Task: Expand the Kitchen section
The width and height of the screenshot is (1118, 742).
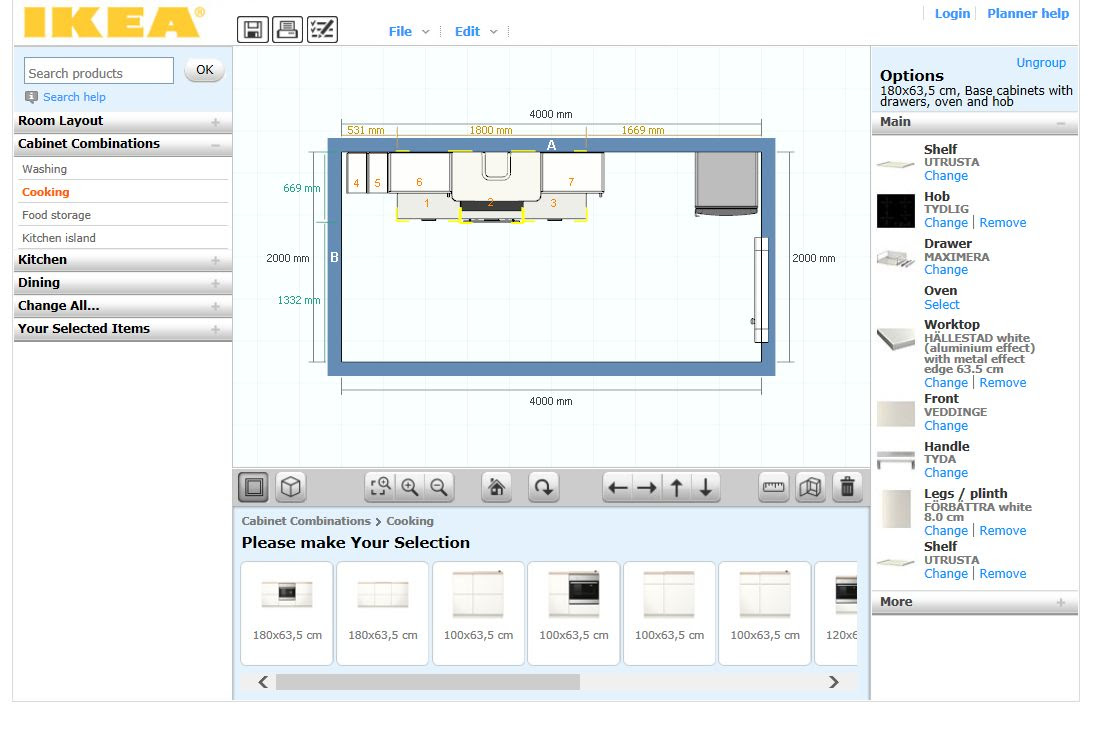Action: [x=123, y=260]
